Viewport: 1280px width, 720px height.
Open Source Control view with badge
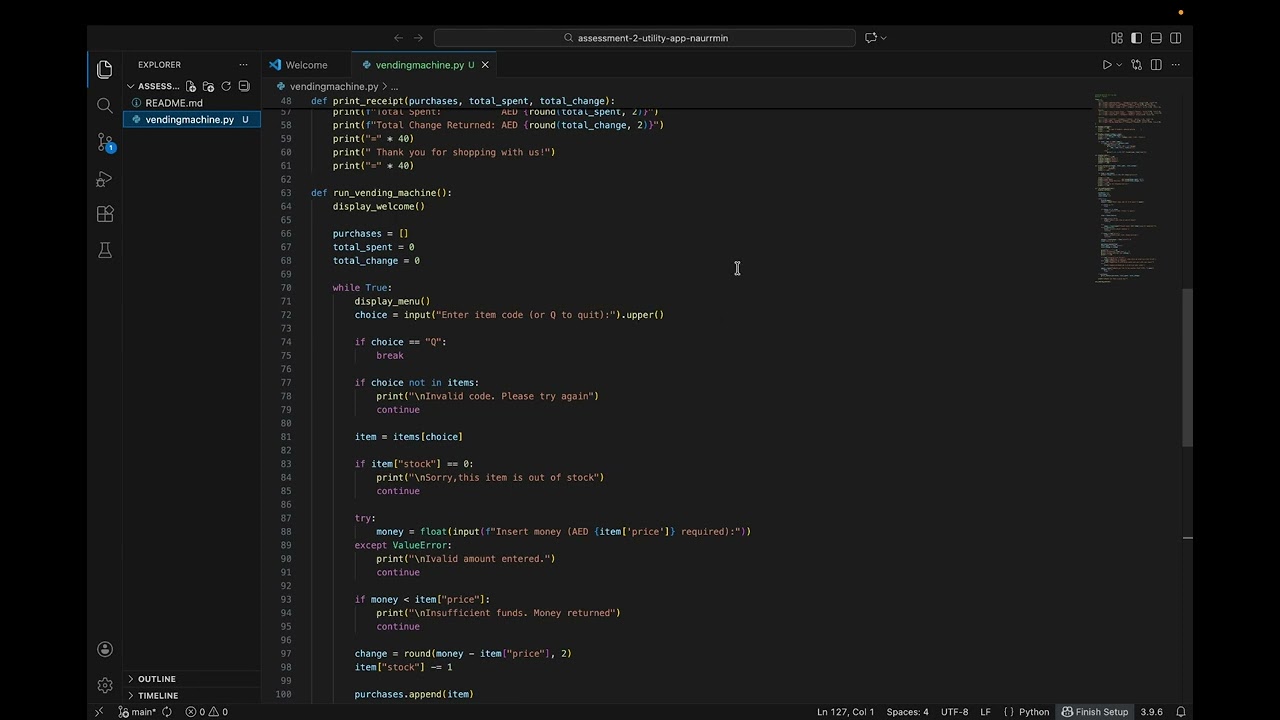pyautogui.click(x=105, y=142)
